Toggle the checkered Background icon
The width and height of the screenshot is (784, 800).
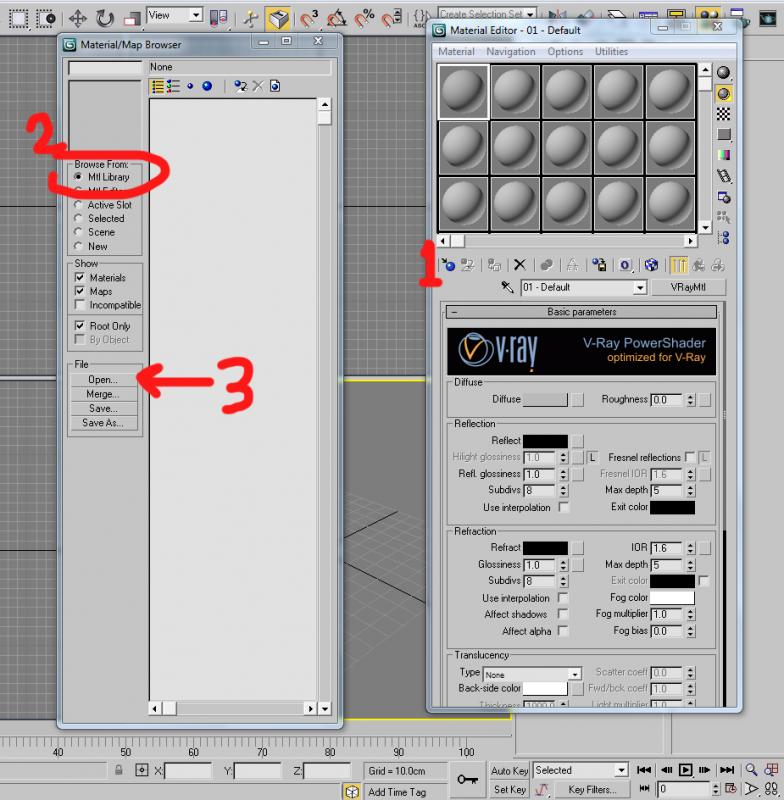pos(723,114)
